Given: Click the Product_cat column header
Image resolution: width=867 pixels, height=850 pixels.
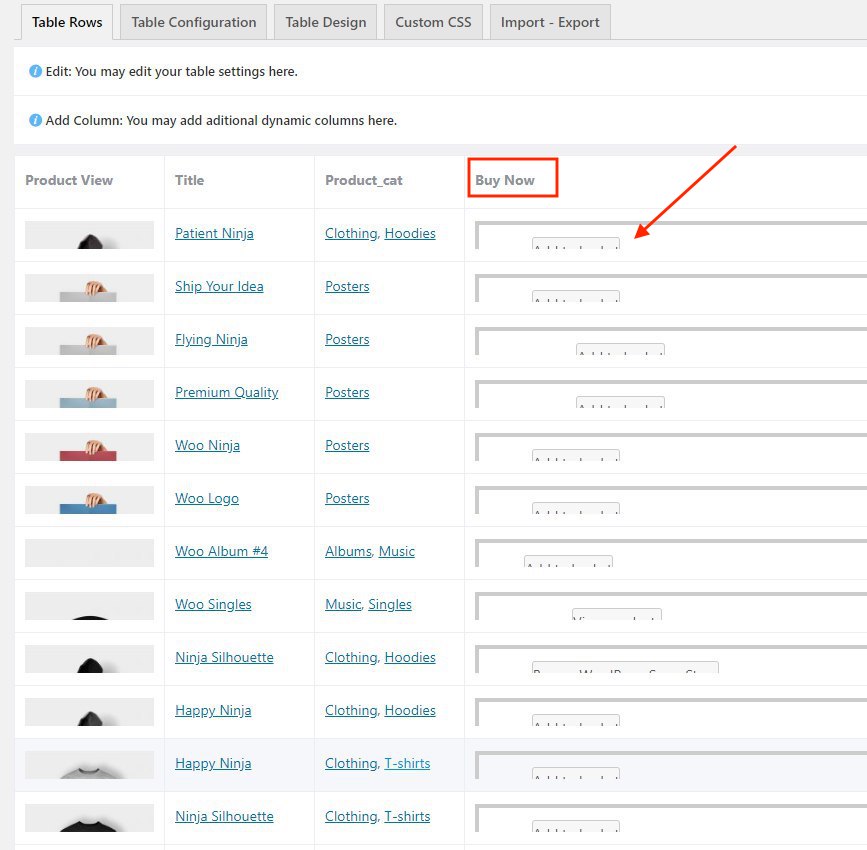Looking at the screenshot, I should click(x=363, y=180).
